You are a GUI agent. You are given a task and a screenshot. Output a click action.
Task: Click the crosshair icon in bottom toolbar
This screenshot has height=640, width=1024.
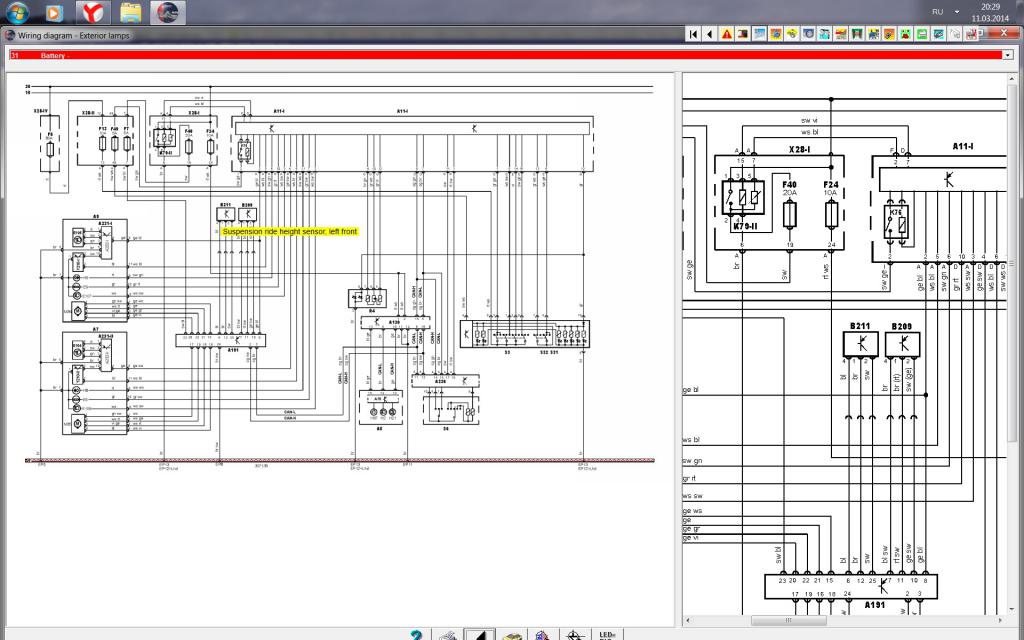pos(575,635)
